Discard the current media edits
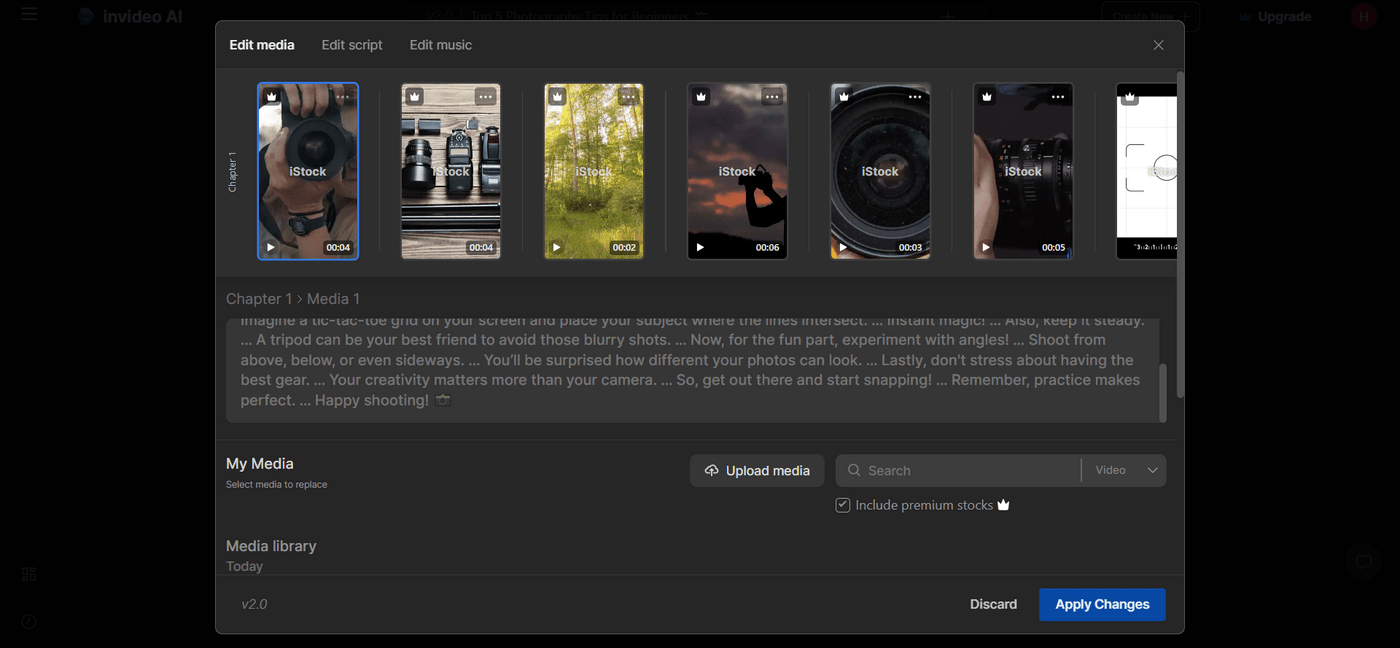The image size is (1400, 648). click(x=993, y=604)
